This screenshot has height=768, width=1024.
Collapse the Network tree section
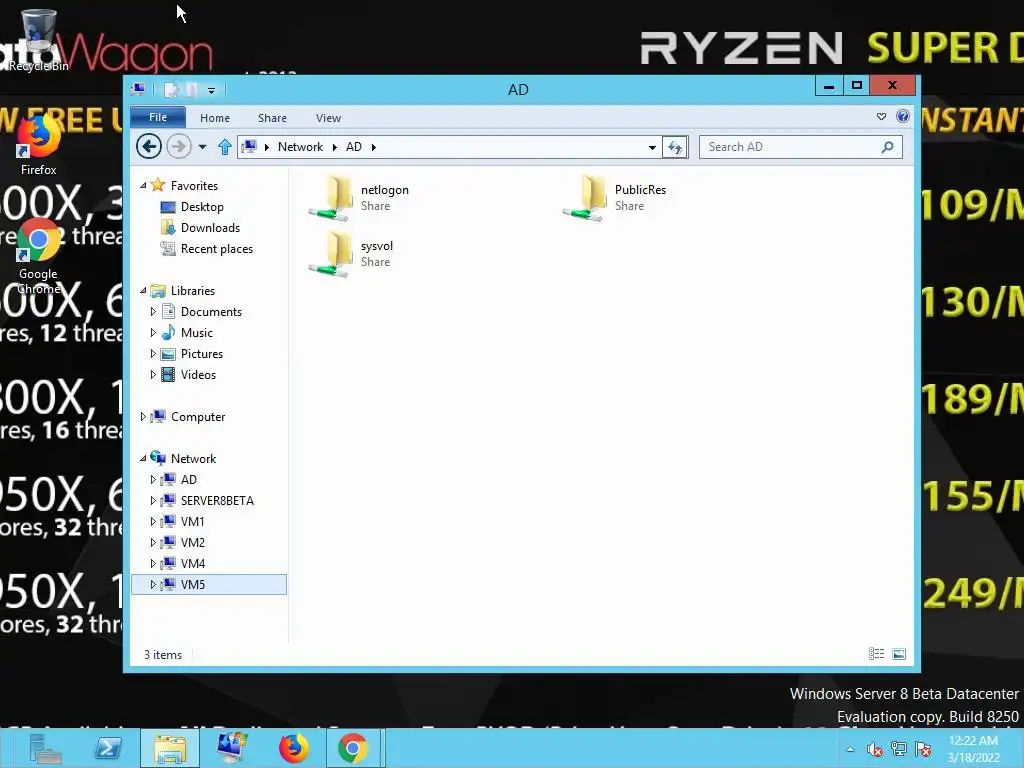point(143,458)
